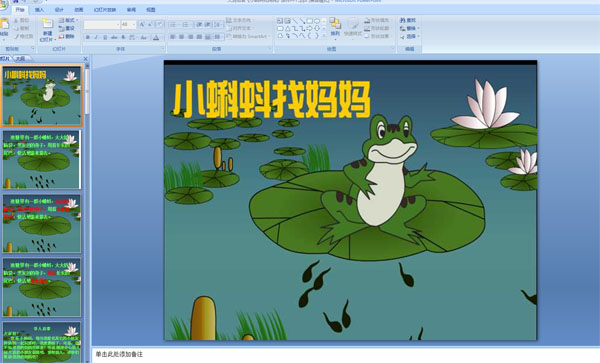Viewport: 600px width, 363px height.
Task: Click the Find (查找) binoculars icon
Action: (x=403, y=20)
